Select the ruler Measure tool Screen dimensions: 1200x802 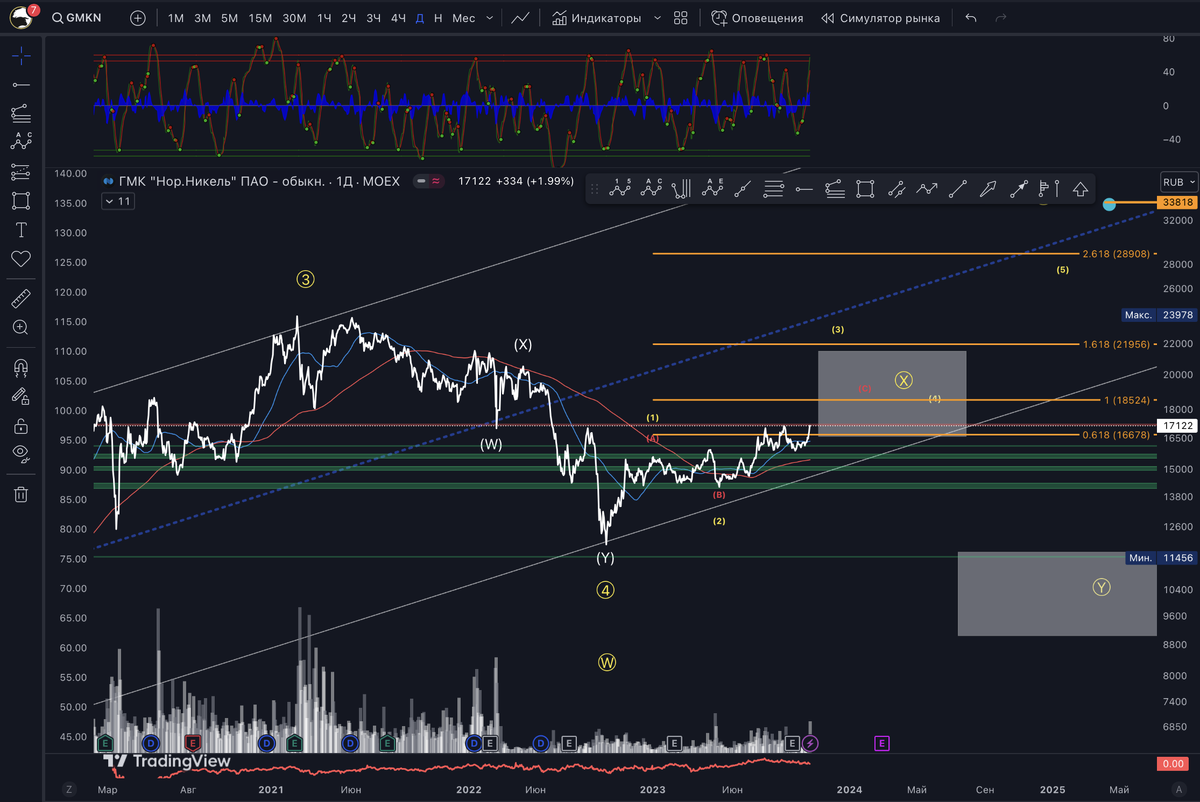point(21,298)
